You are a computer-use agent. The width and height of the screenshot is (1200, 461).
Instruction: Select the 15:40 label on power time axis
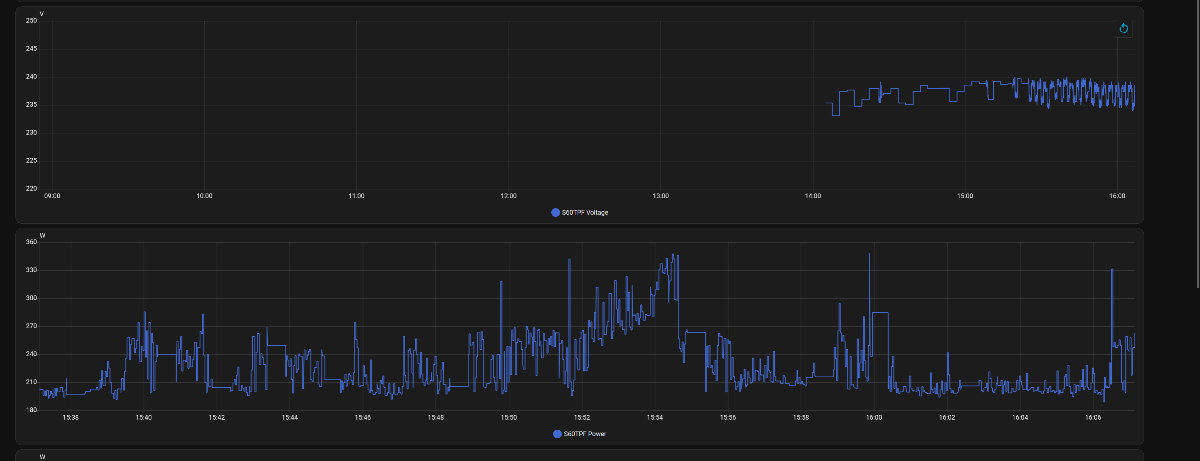pos(143,418)
